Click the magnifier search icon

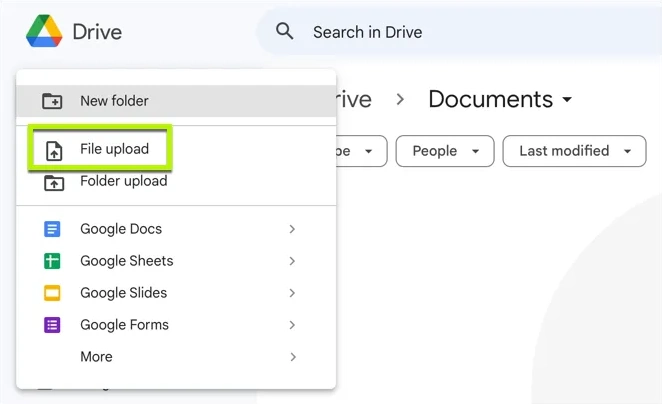click(285, 31)
